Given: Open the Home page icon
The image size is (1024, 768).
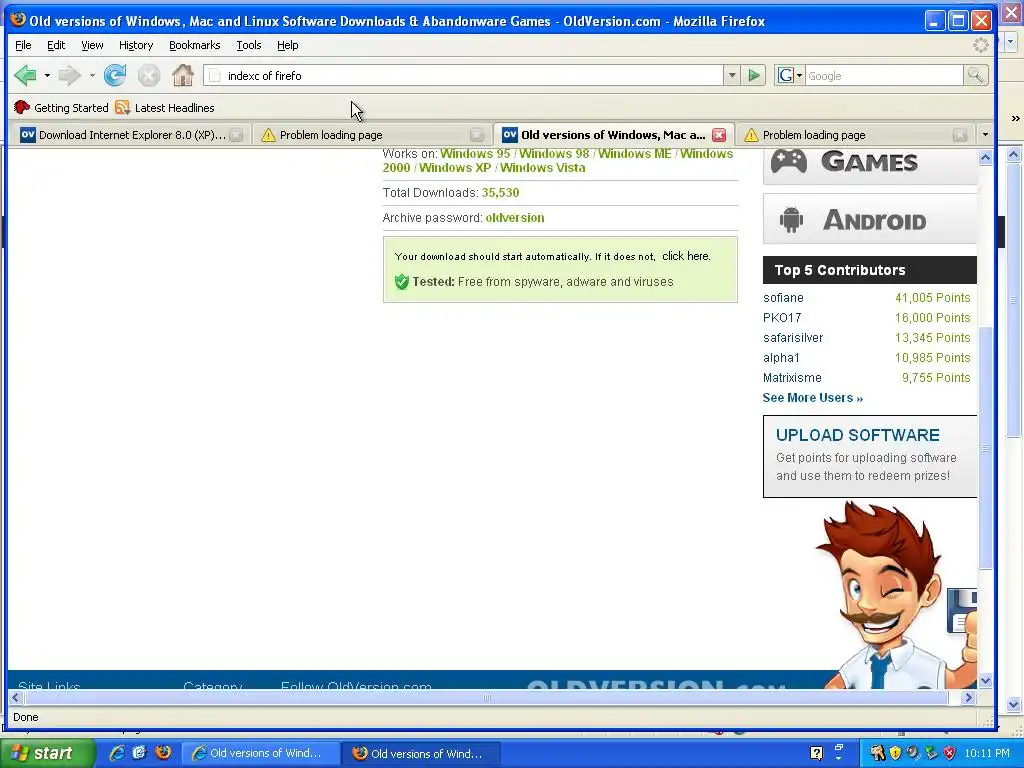Looking at the screenshot, I should (x=183, y=76).
